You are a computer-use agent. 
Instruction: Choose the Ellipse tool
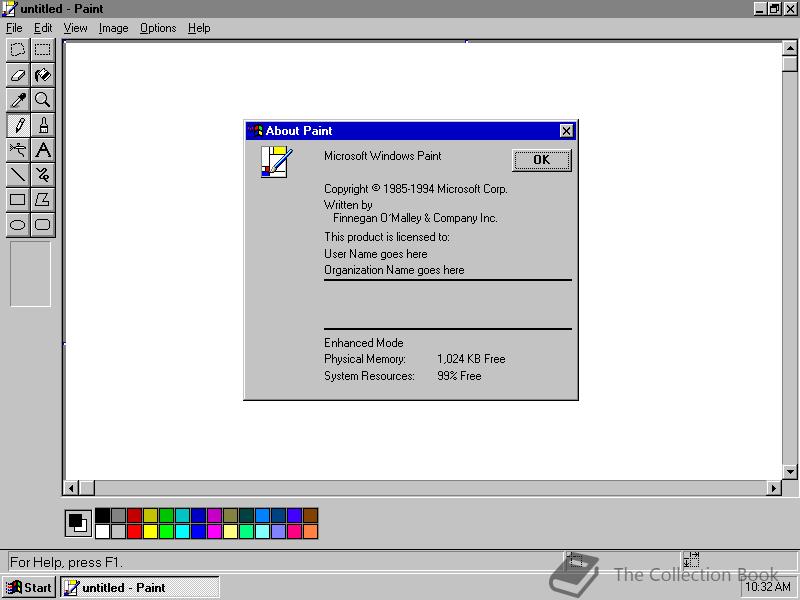18,224
